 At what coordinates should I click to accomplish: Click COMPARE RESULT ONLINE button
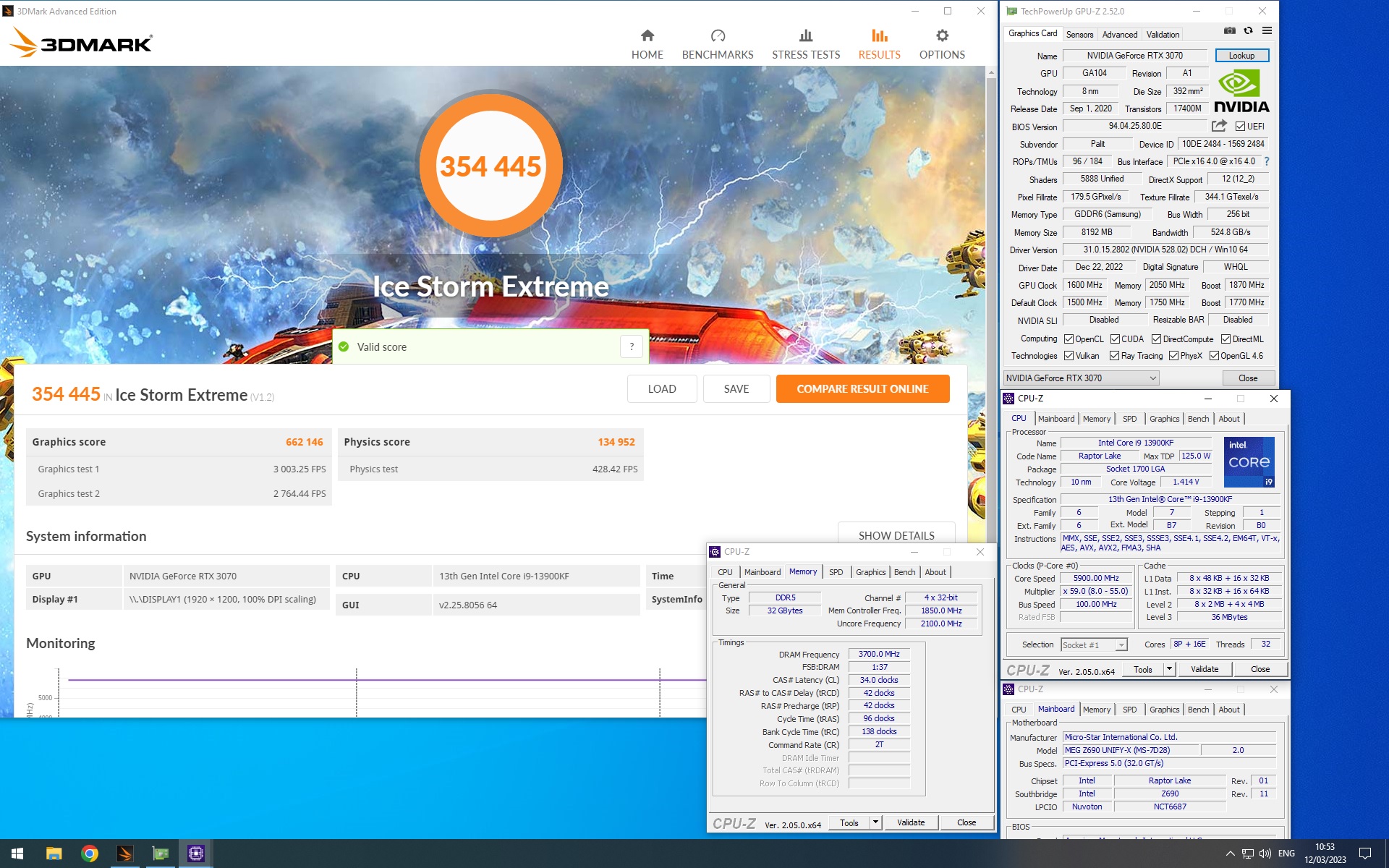click(x=862, y=389)
